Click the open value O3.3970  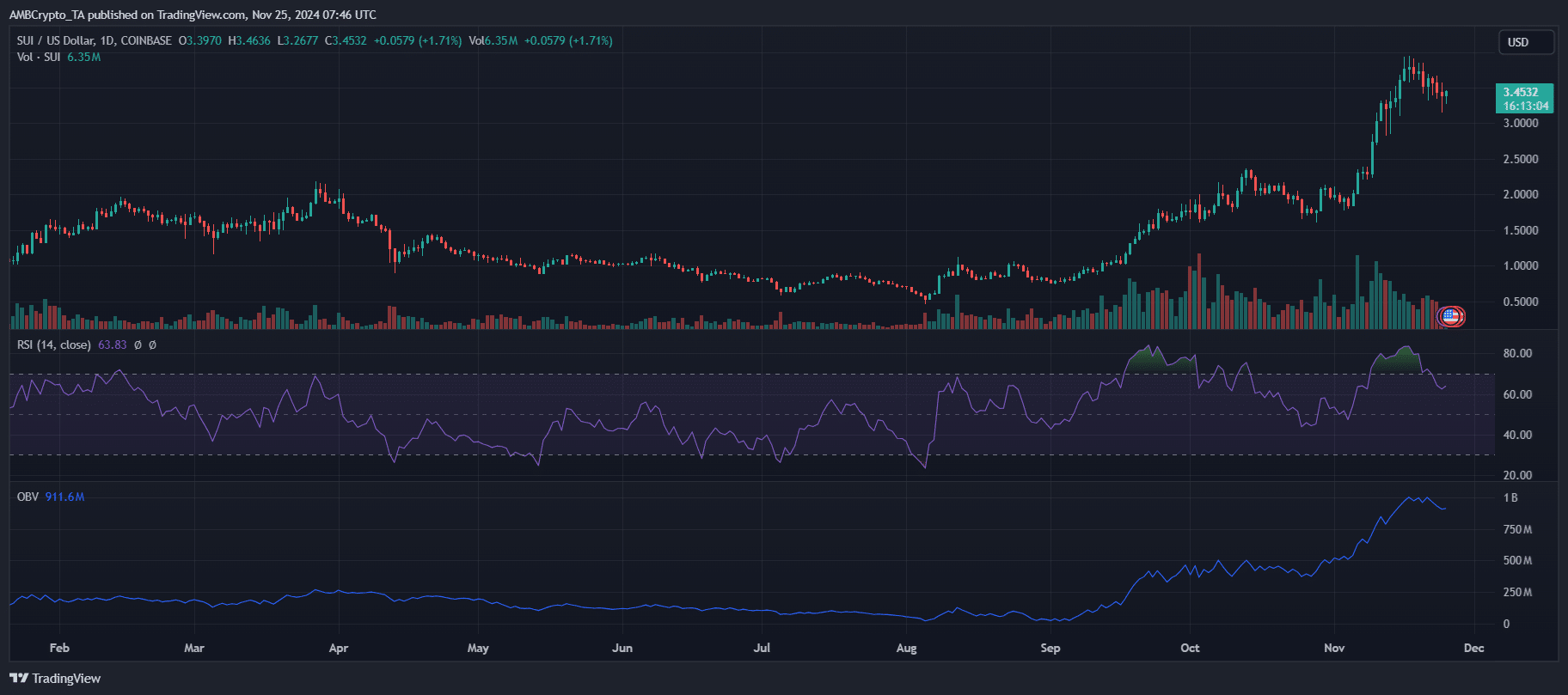pos(199,40)
